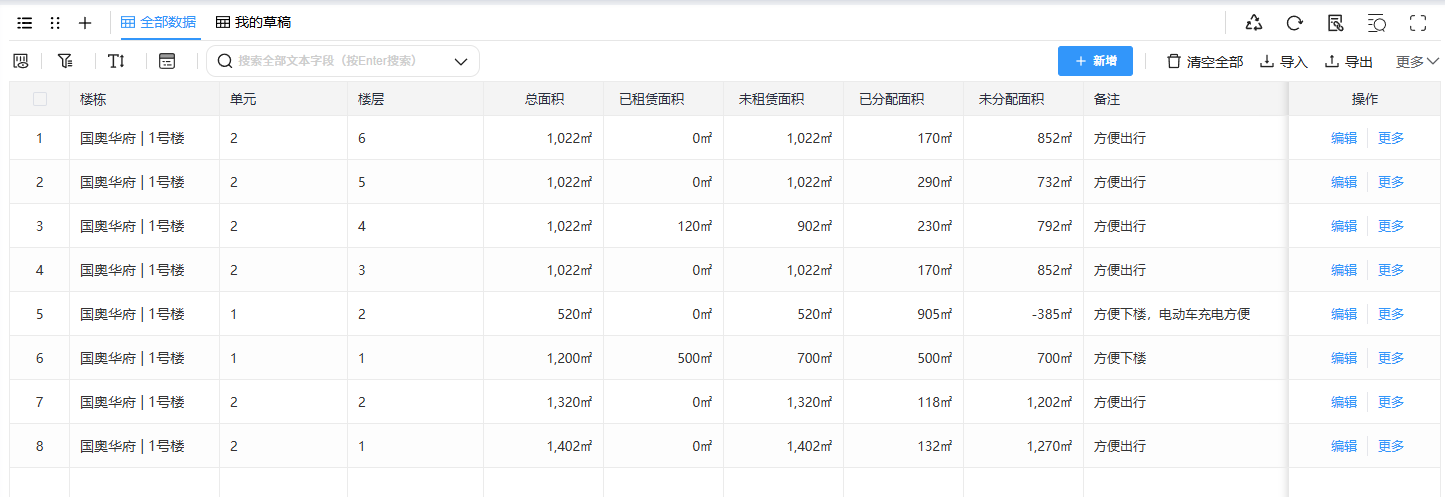Click the refresh data icon
The width and height of the screenshot is (1445, 497).
click(x=1294, y=22)
